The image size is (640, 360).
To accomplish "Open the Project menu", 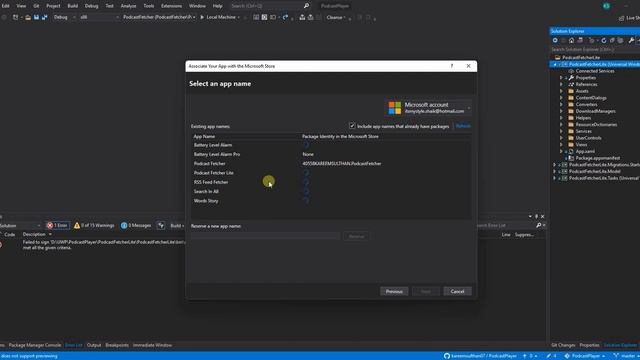I will pos(53,6).
